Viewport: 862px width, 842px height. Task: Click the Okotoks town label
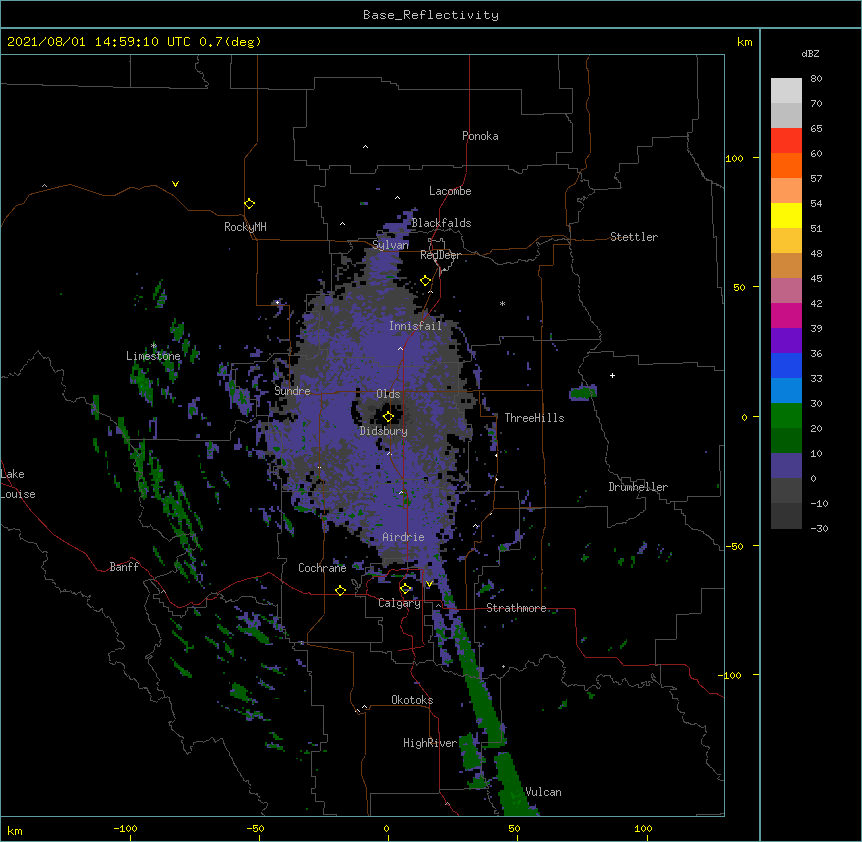click(x=412, y=700)
